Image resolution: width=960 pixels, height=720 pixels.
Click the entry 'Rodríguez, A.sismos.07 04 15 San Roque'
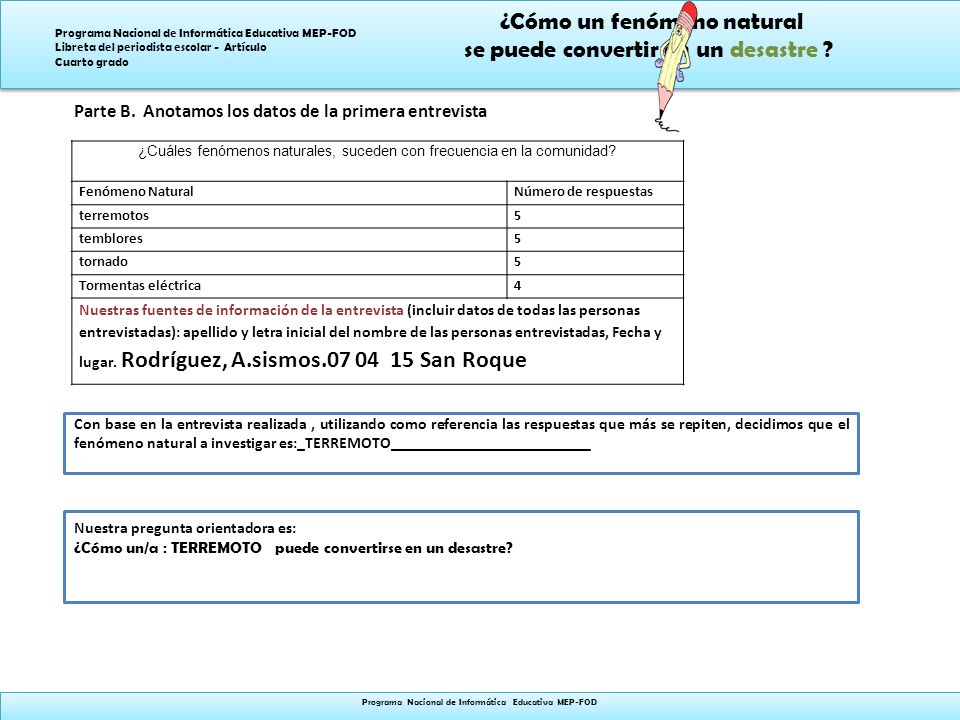324,359
